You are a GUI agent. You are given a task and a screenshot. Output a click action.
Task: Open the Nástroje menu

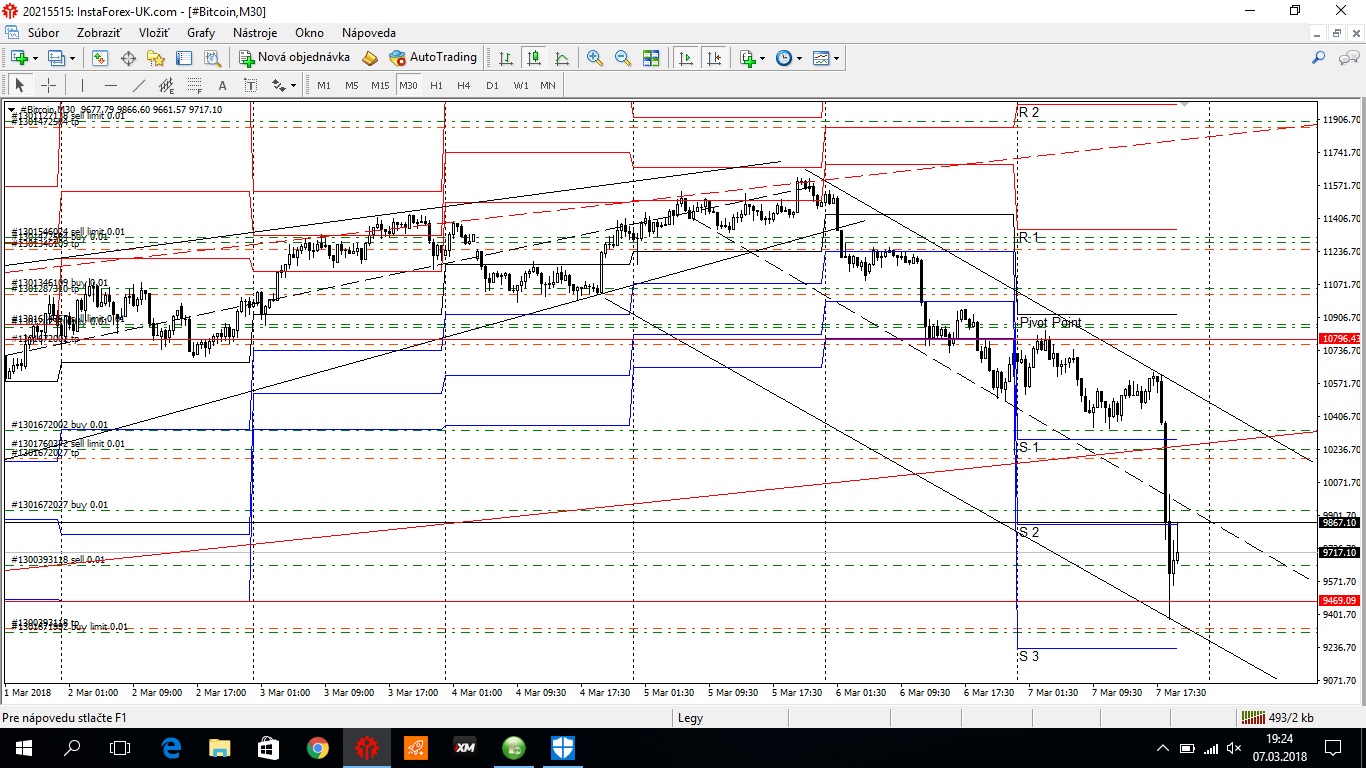pyautogui.click(x=254, y=33)
